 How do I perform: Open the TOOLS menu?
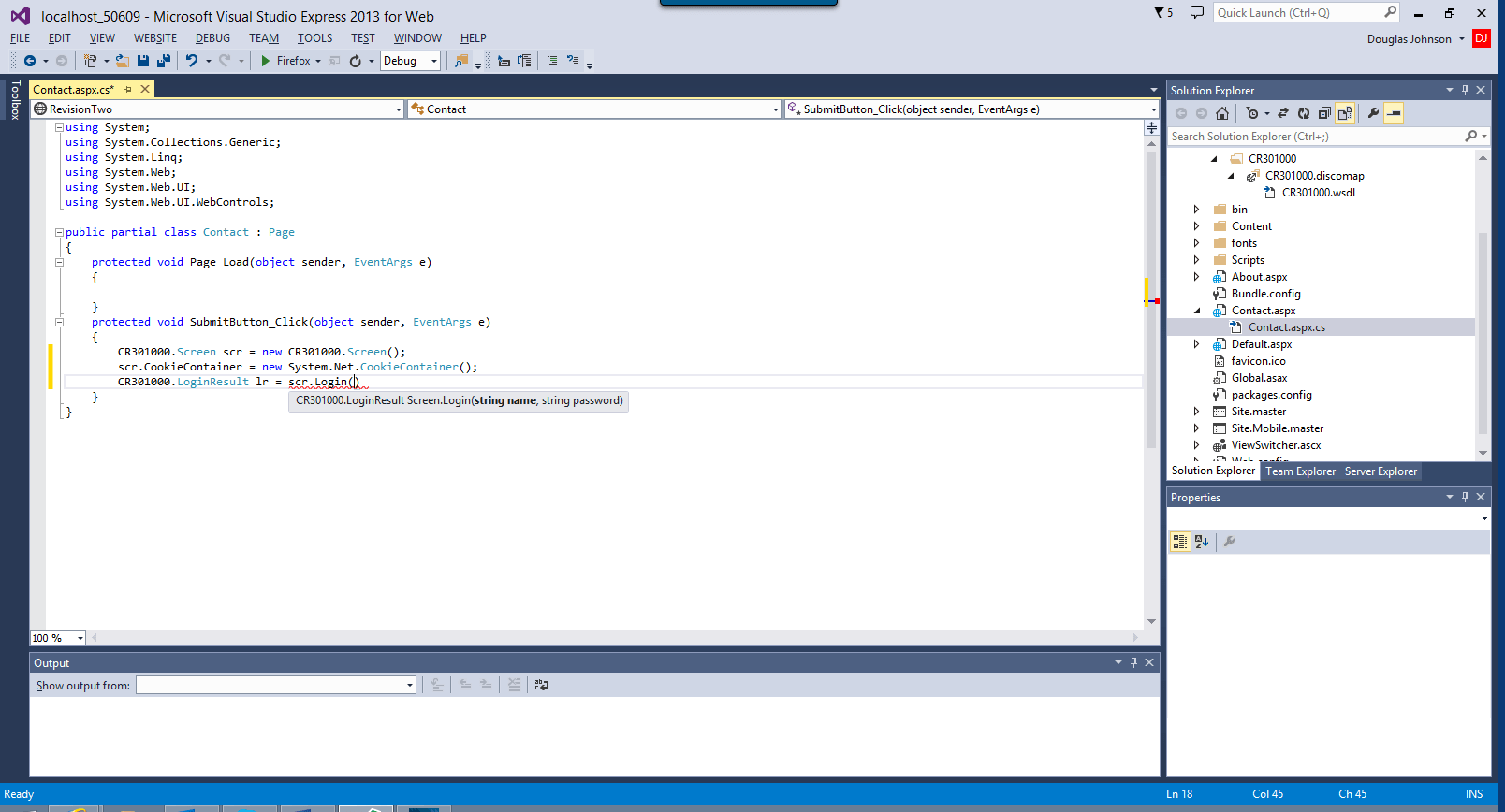pos(314,38)
